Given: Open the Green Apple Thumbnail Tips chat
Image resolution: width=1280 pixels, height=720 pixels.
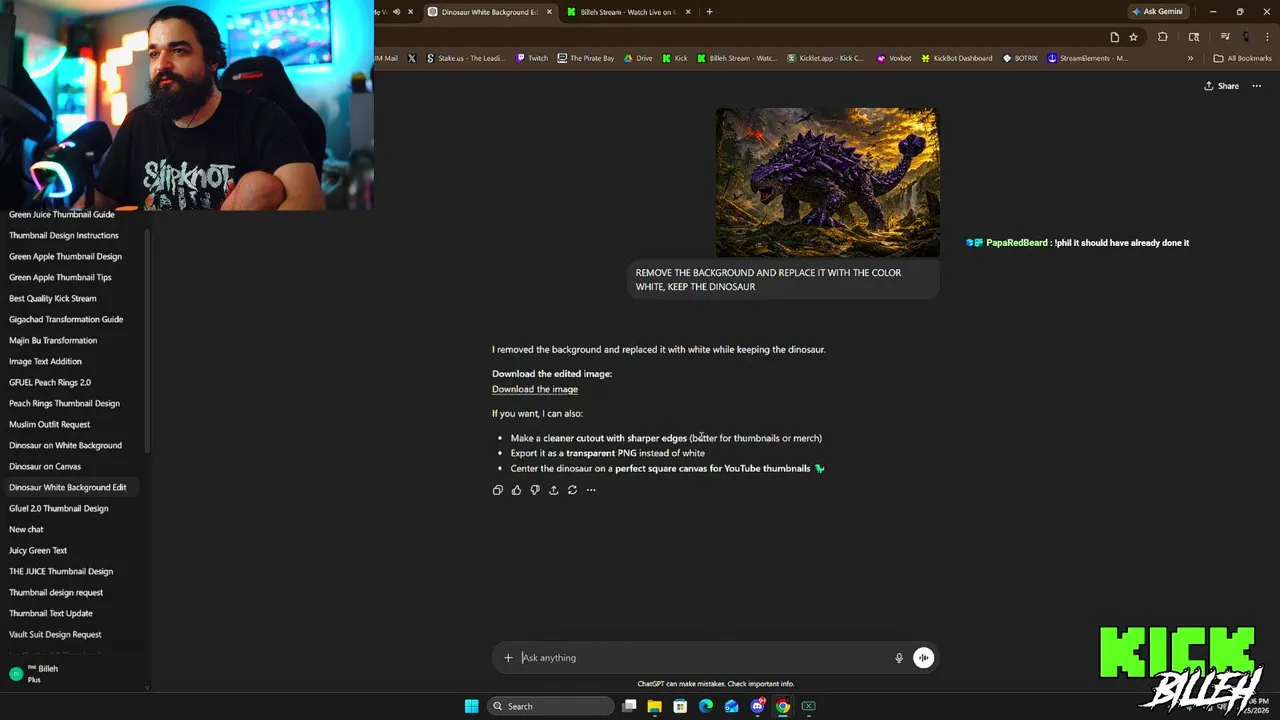Looking at the screenshot, I should (x=60, y=278).
